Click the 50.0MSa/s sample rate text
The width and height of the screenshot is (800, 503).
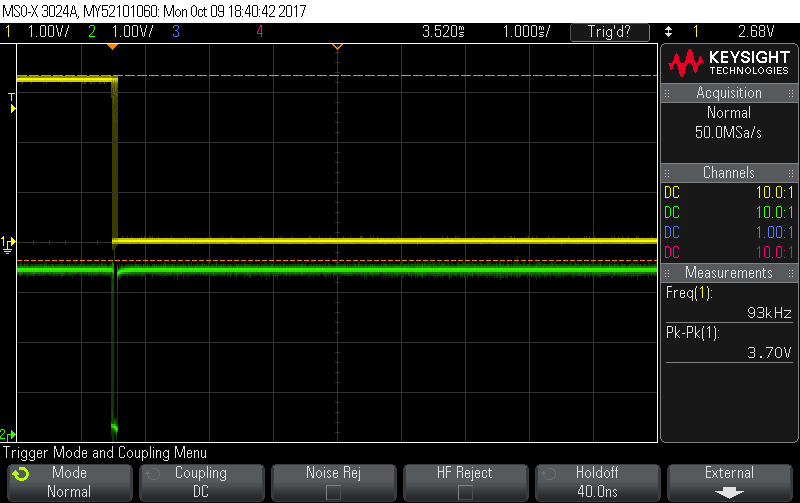pyautogui.click(x=729, y=133)
